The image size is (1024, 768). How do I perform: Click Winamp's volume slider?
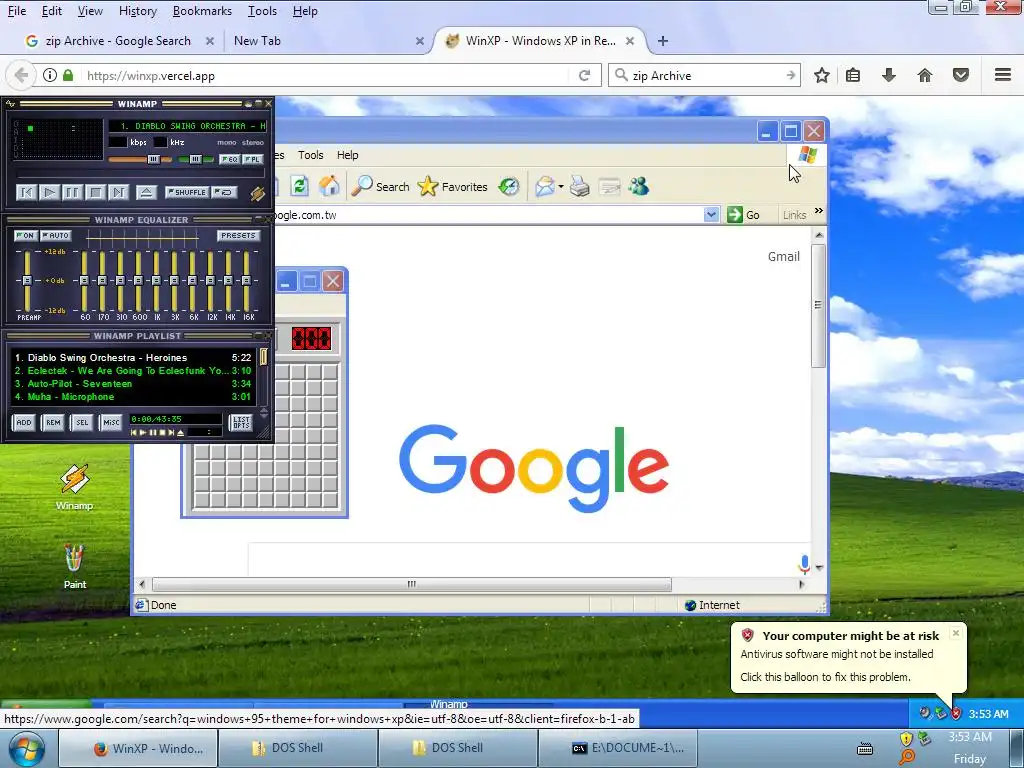140,159
